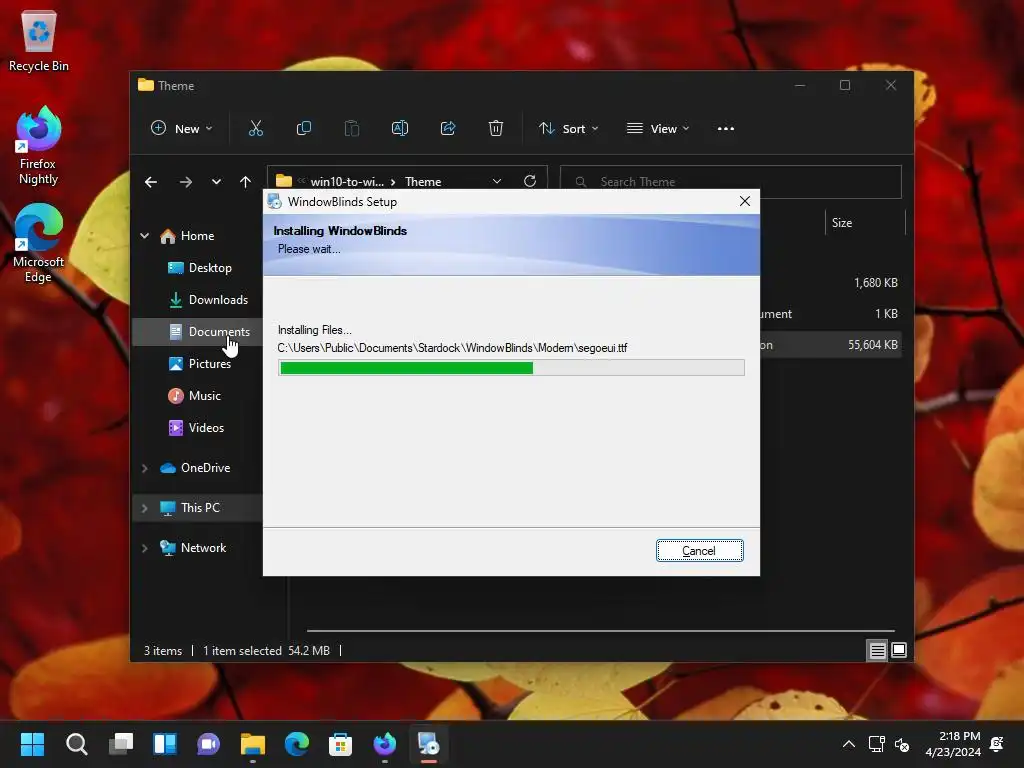Open Recycle Bin desktop icon
This screenshot has height=768, width=1024.
tap(39, 41)
